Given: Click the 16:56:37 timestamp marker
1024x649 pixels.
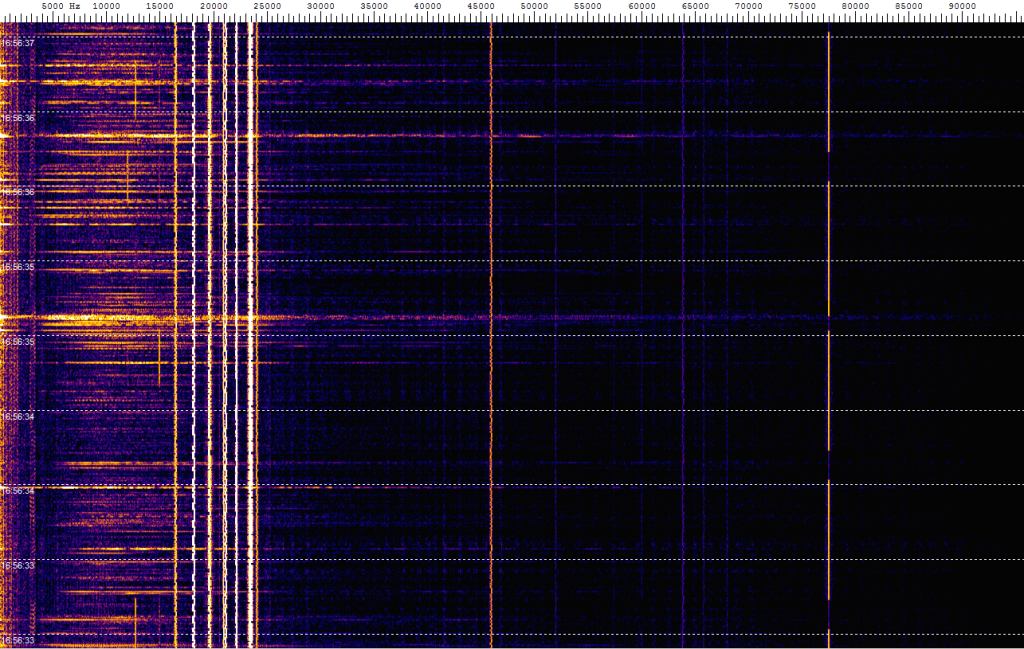Looking at the screenshot, I should (18, 44).
